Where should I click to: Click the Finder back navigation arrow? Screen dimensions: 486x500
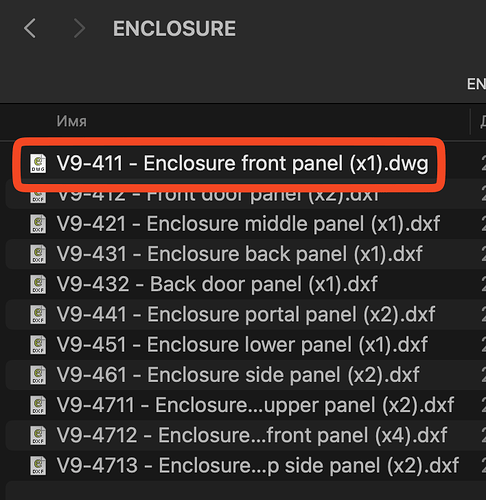click(x=30, y=28)
